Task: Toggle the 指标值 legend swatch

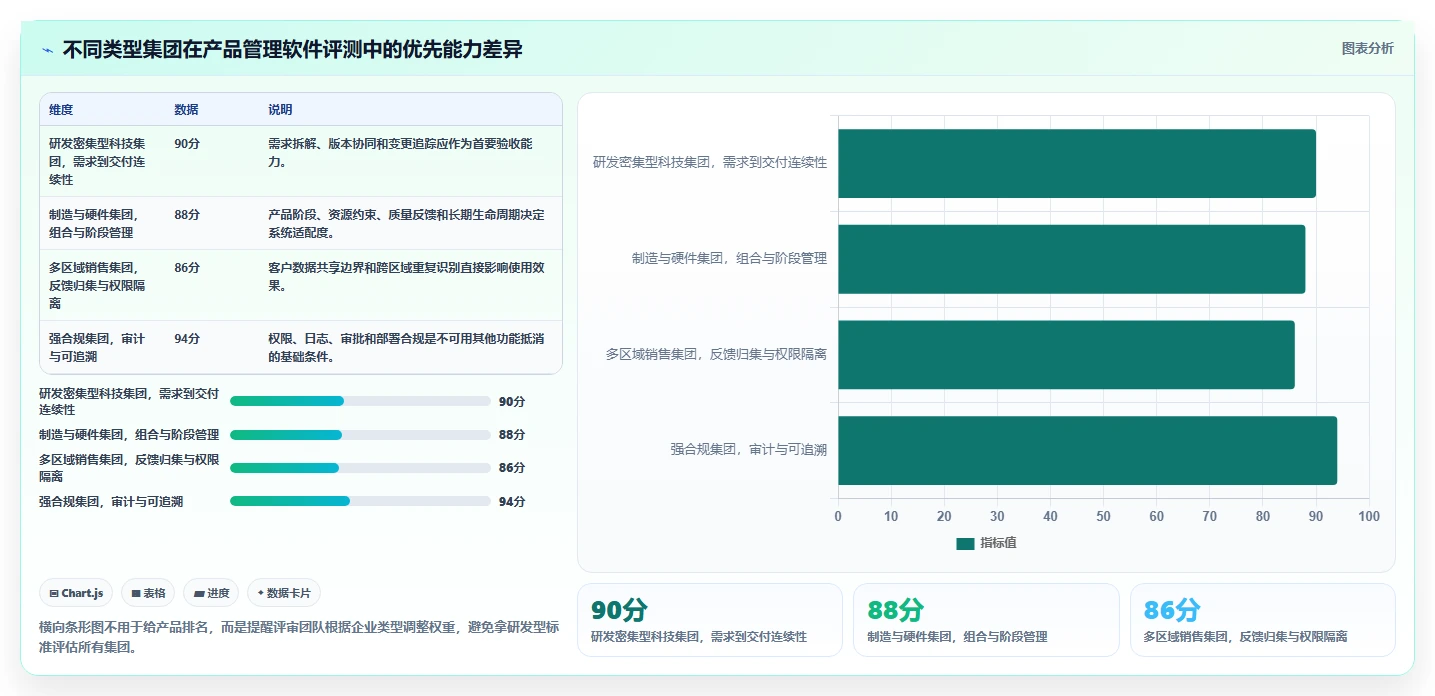Action: point(965,543)
